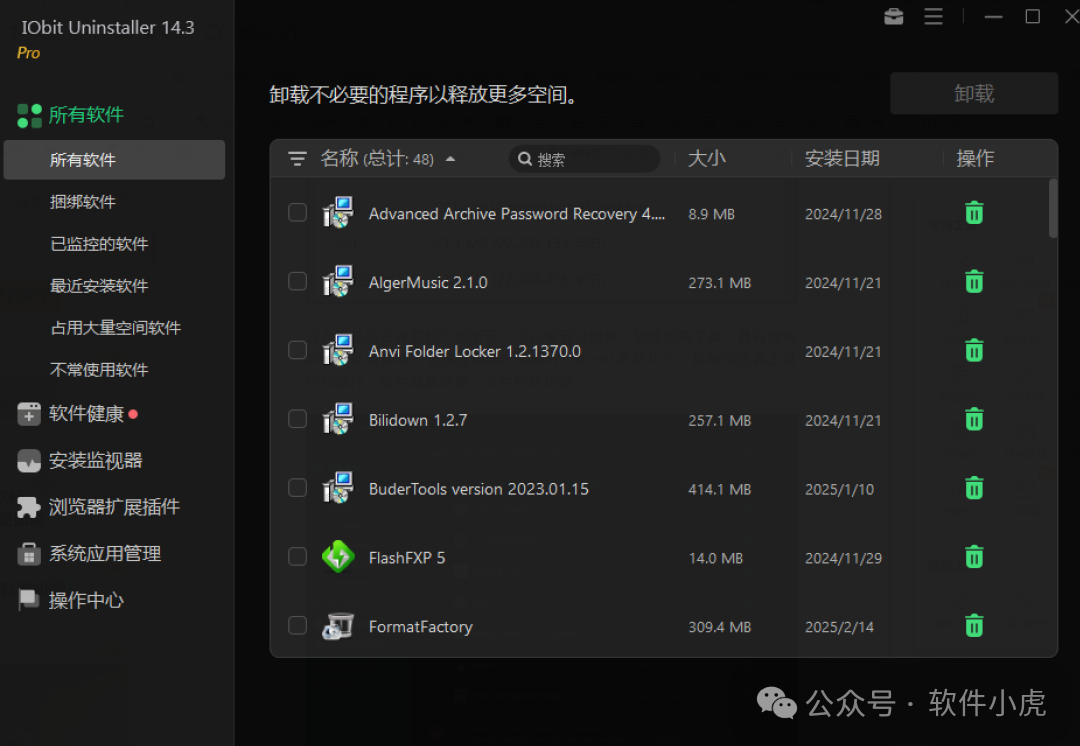Click the BuderTools app icon
1080x746 pixels.
338,488
